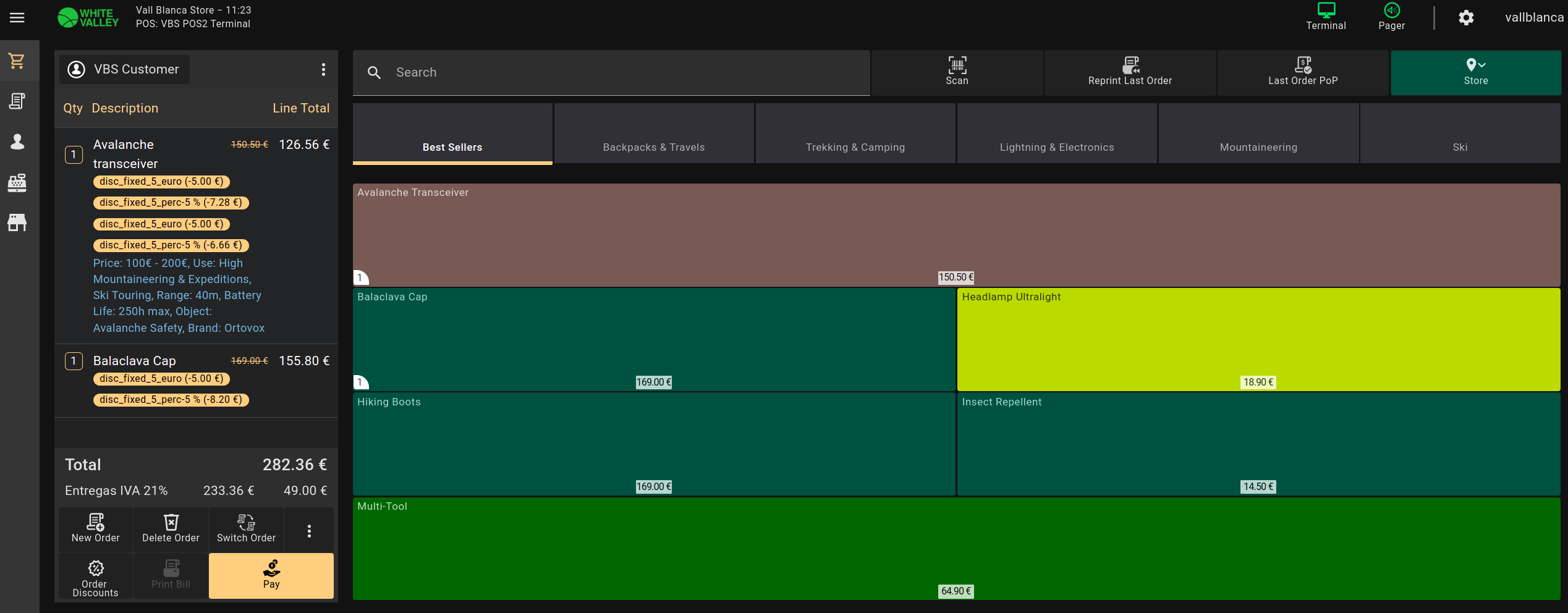Click the product Search field
1568x613 pixels.
(x=611, y=73)
